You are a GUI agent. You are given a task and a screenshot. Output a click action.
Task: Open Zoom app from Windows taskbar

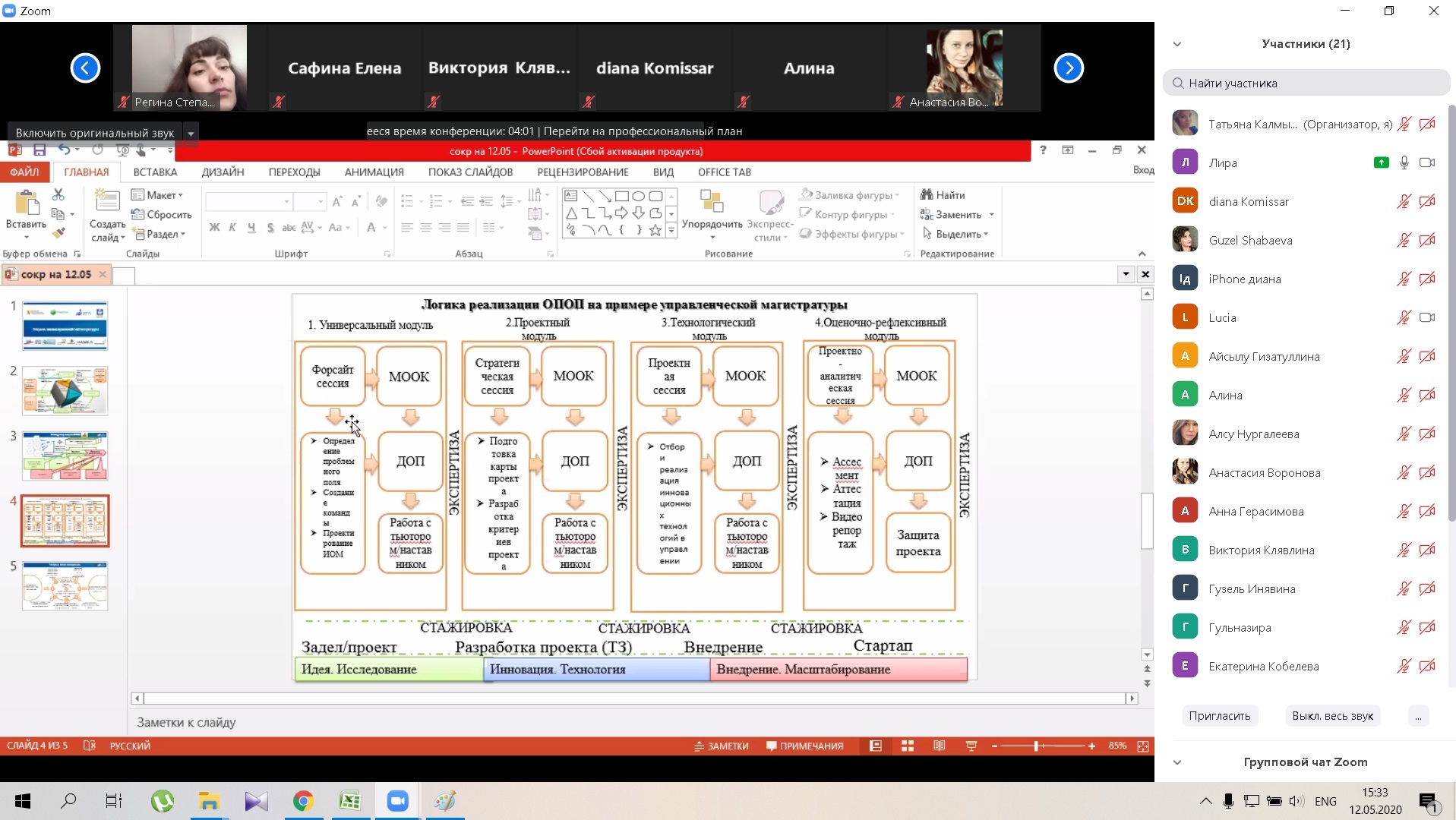click(x=397, y=801)
